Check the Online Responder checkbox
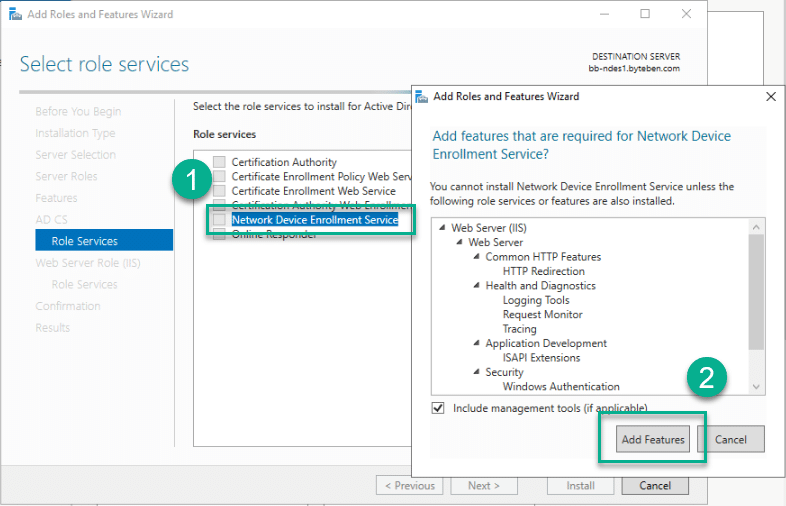This screenshot has height=506, width=786. [219, 234]
